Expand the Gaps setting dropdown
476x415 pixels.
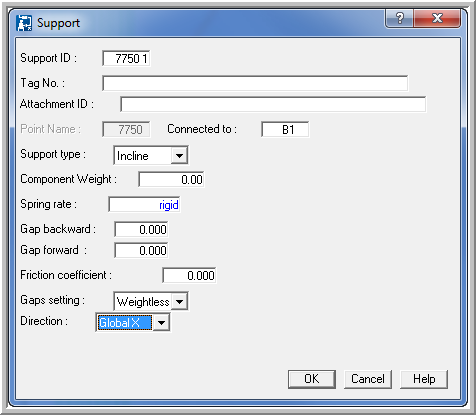tap(179, 302)
